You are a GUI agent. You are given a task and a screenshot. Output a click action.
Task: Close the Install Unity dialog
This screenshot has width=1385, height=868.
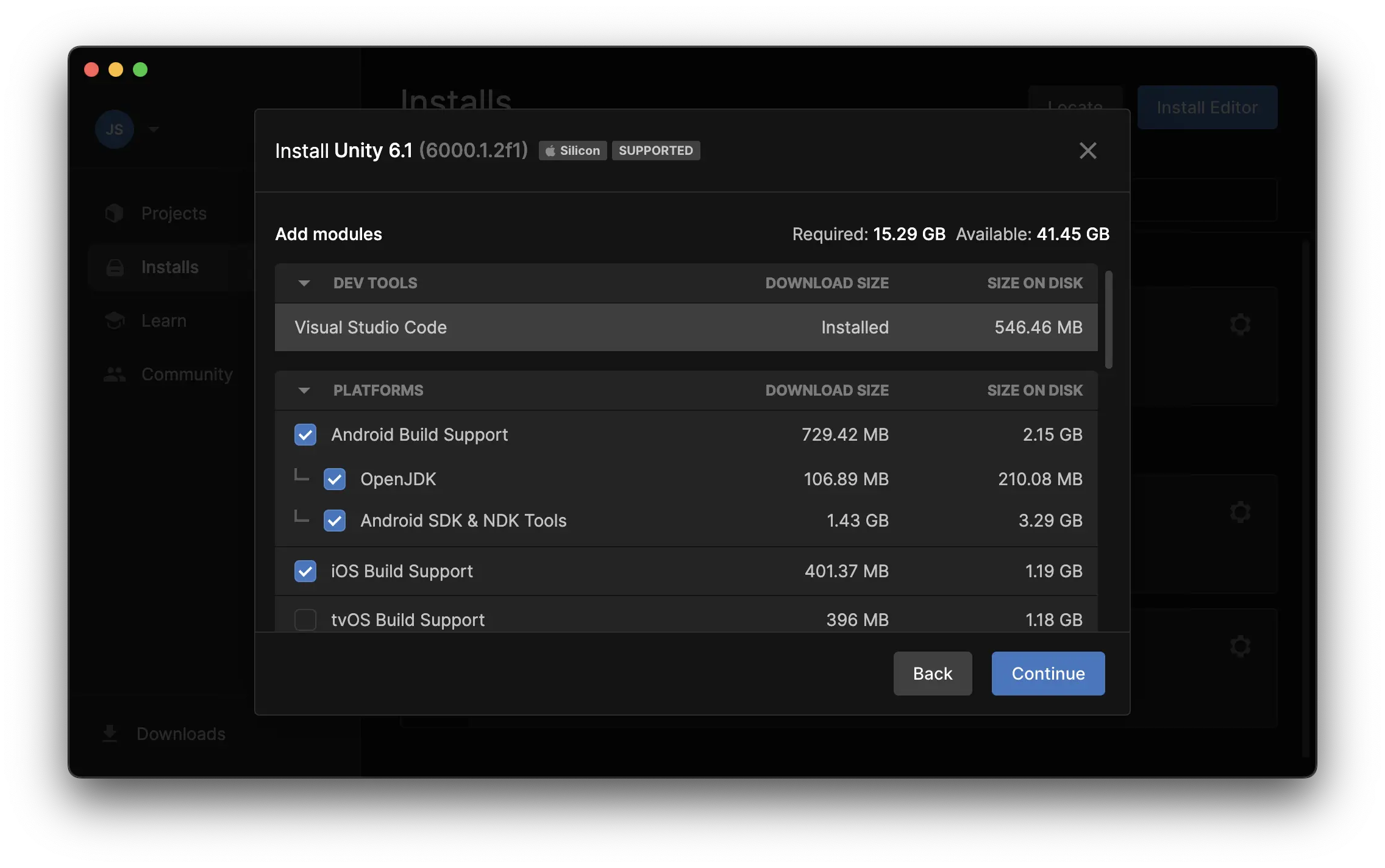1088,151
